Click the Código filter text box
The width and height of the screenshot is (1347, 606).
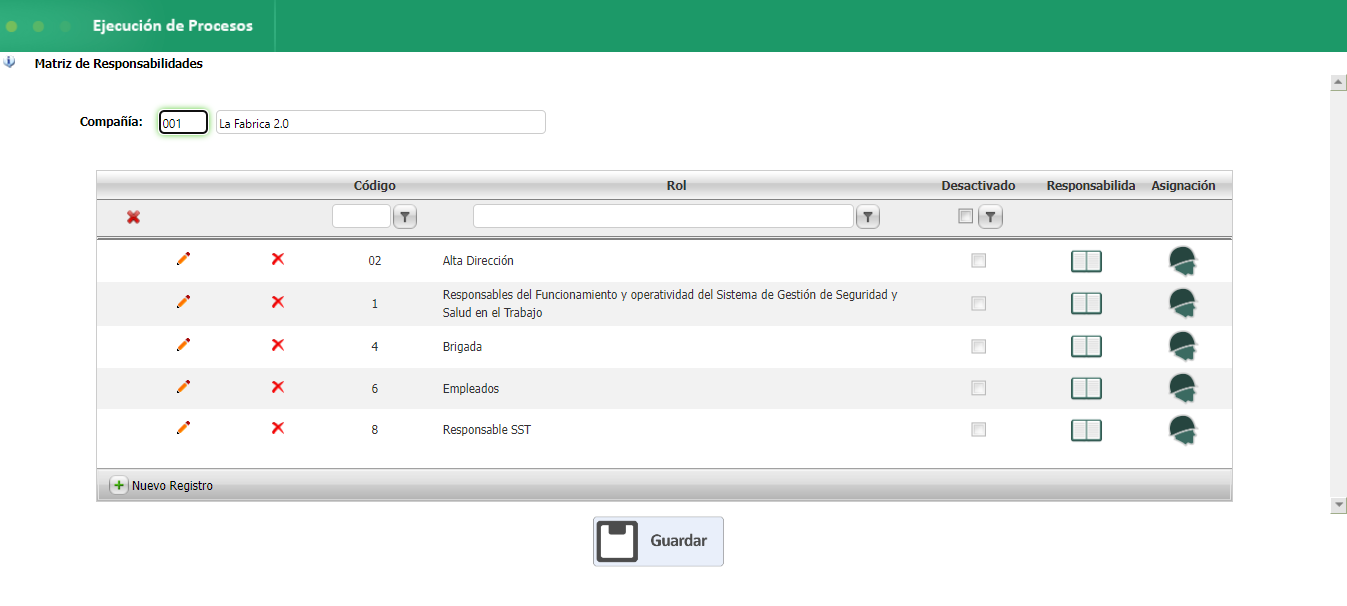pyautogui.click(x=361, y=217)
